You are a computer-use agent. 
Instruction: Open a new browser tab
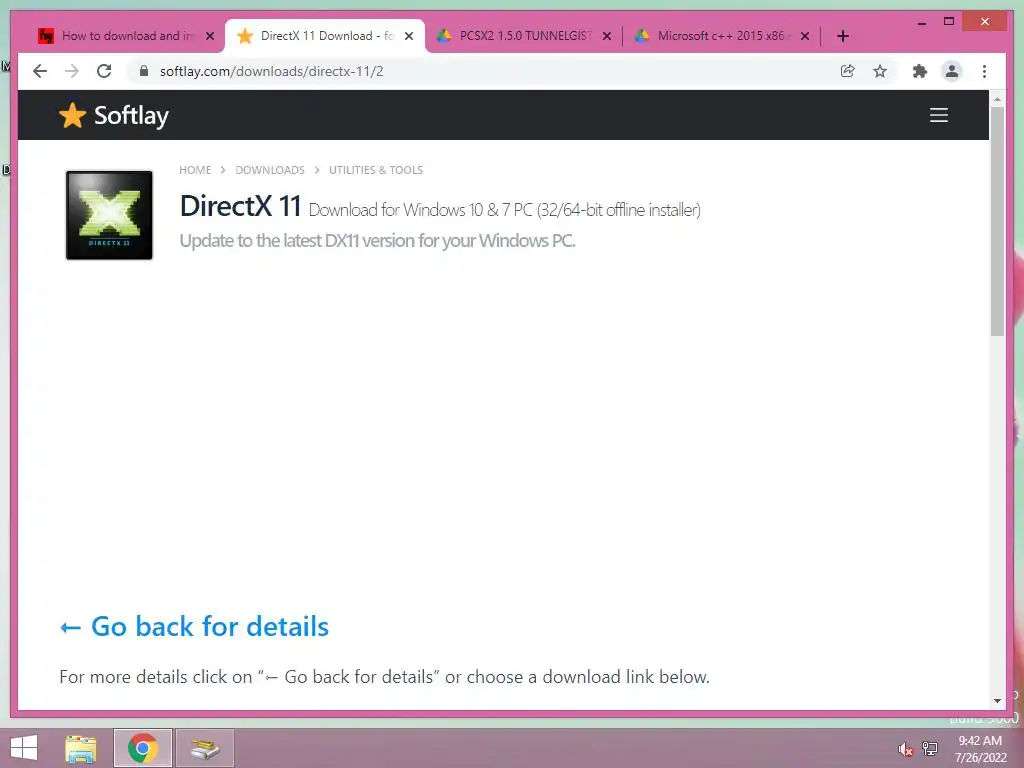pyautogui.click(x=843, y=36)
